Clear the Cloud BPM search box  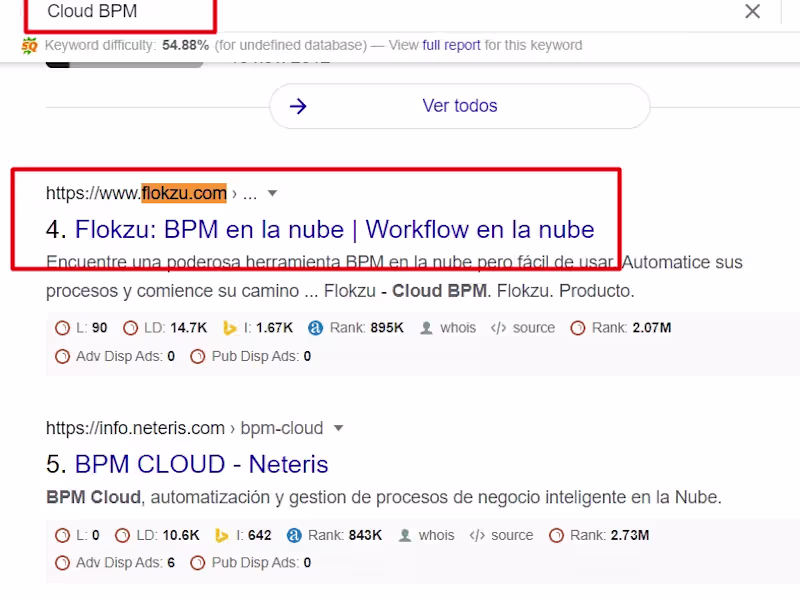[x=752, y=11]
